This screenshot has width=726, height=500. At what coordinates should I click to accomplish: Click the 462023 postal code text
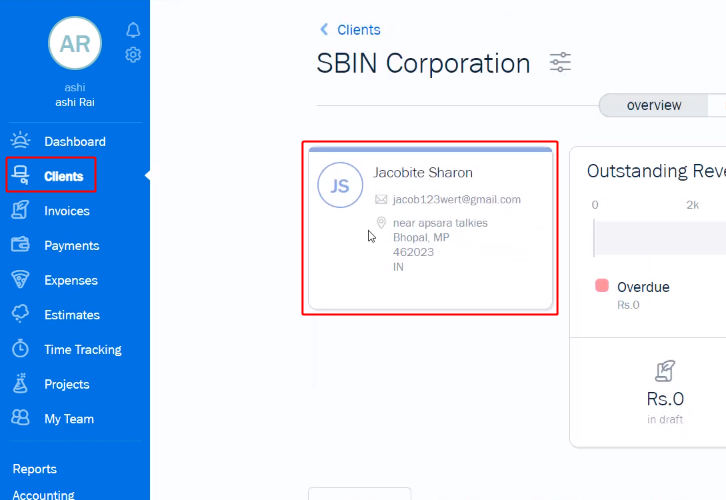[413, 252]
